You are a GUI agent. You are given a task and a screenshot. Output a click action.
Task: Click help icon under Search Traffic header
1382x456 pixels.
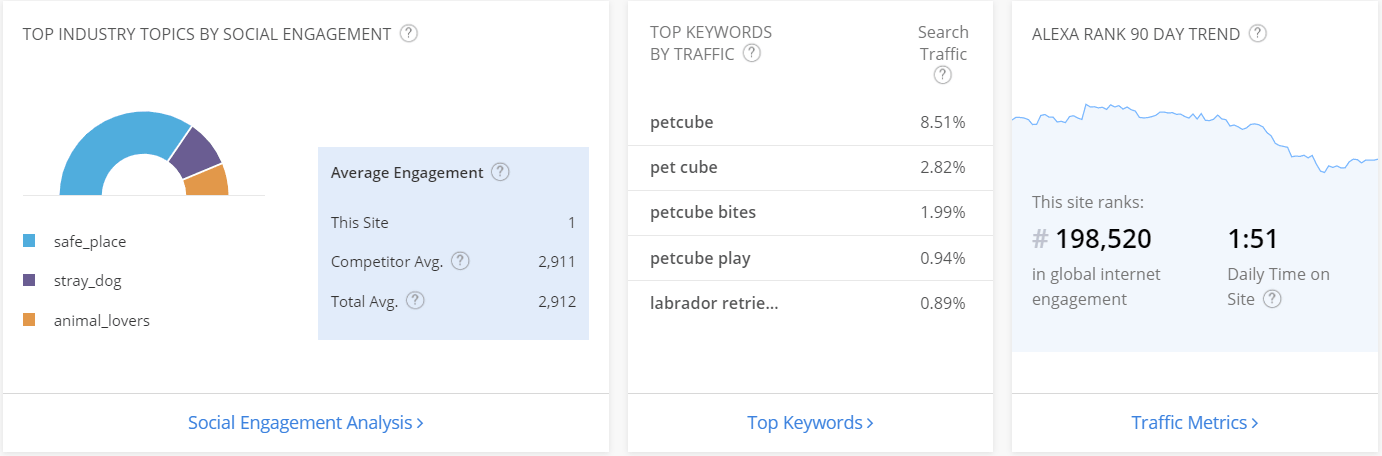[942, 75]
